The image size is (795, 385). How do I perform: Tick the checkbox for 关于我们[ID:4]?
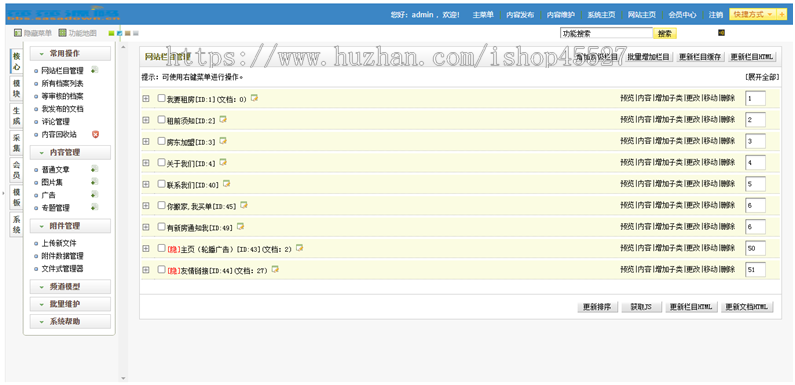(161, 162)
